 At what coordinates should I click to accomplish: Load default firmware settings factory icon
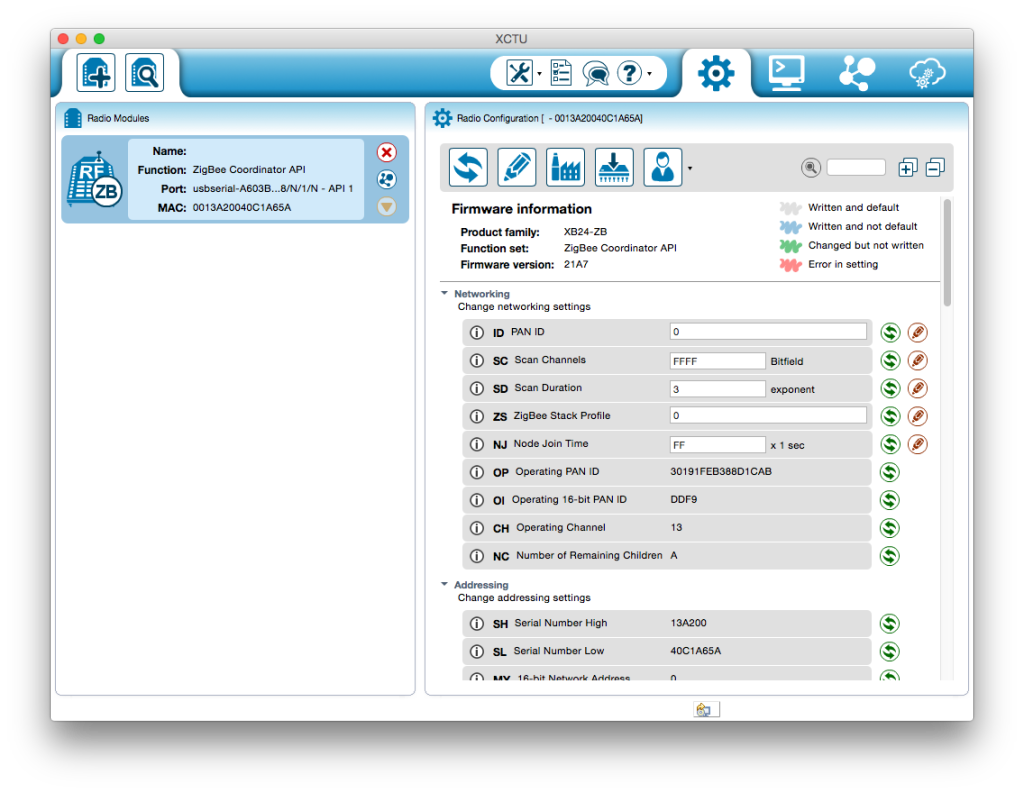tap(565, 167)
